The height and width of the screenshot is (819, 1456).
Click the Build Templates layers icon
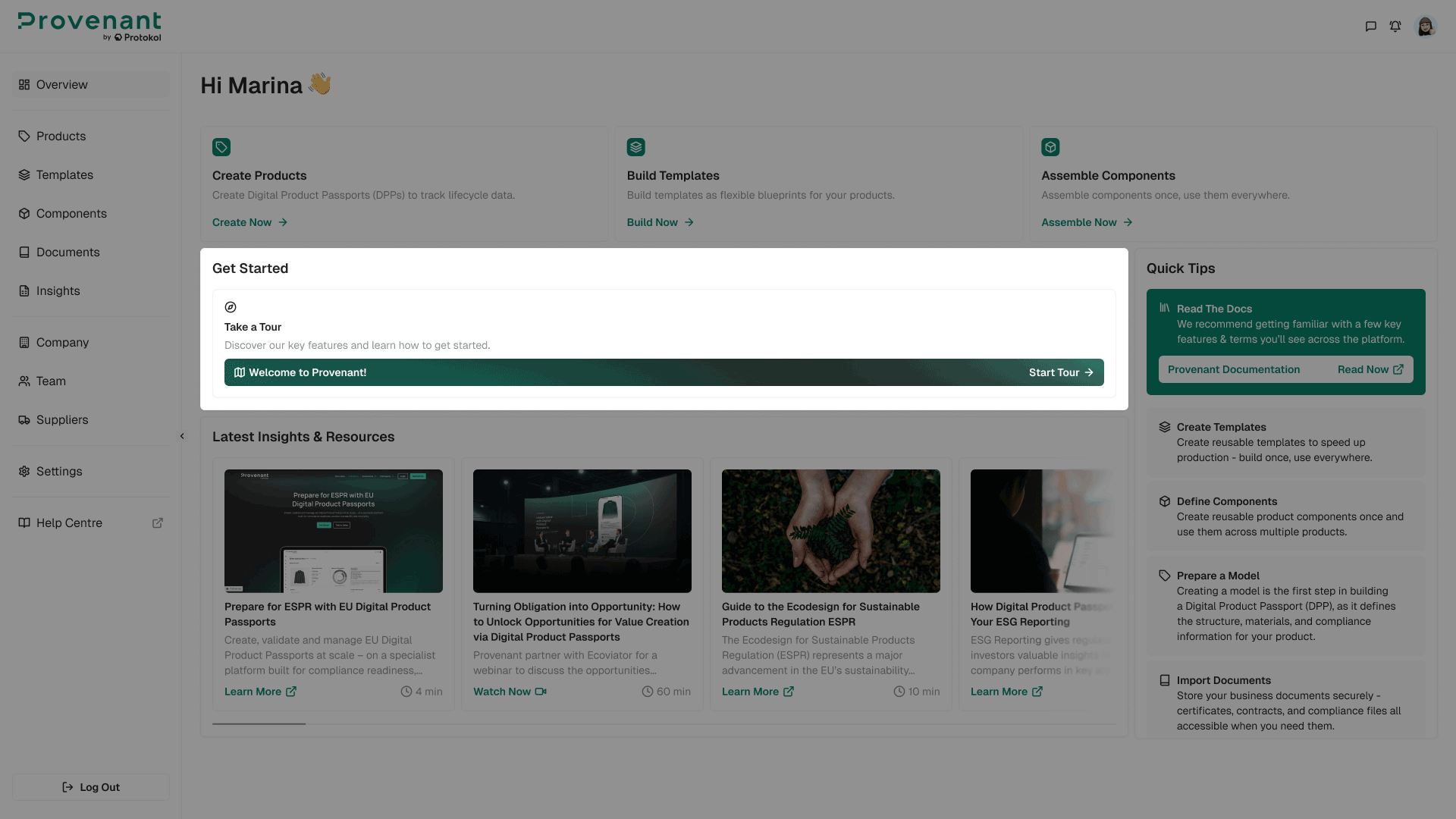pos(636,147)
